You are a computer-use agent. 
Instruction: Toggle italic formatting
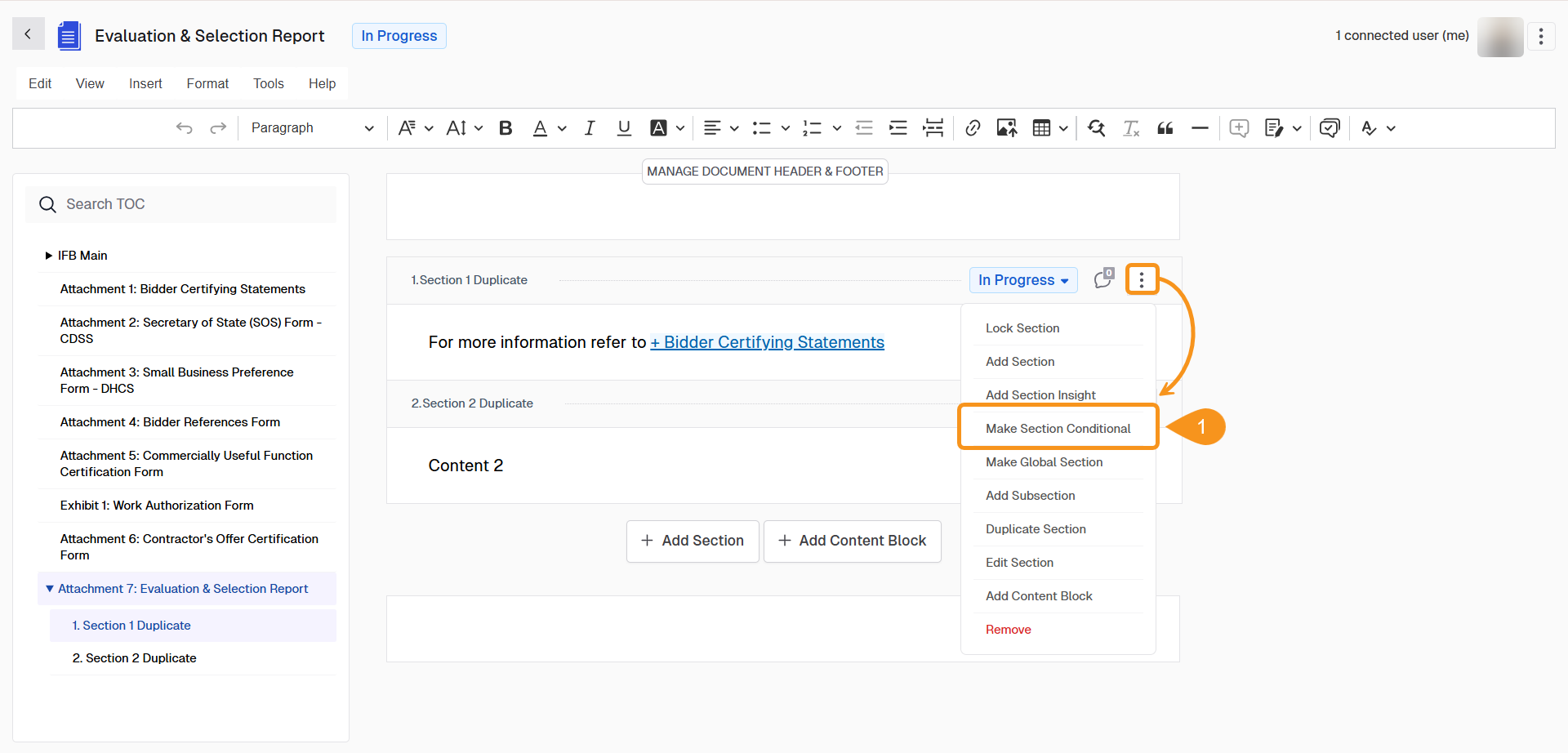point(589,127)
